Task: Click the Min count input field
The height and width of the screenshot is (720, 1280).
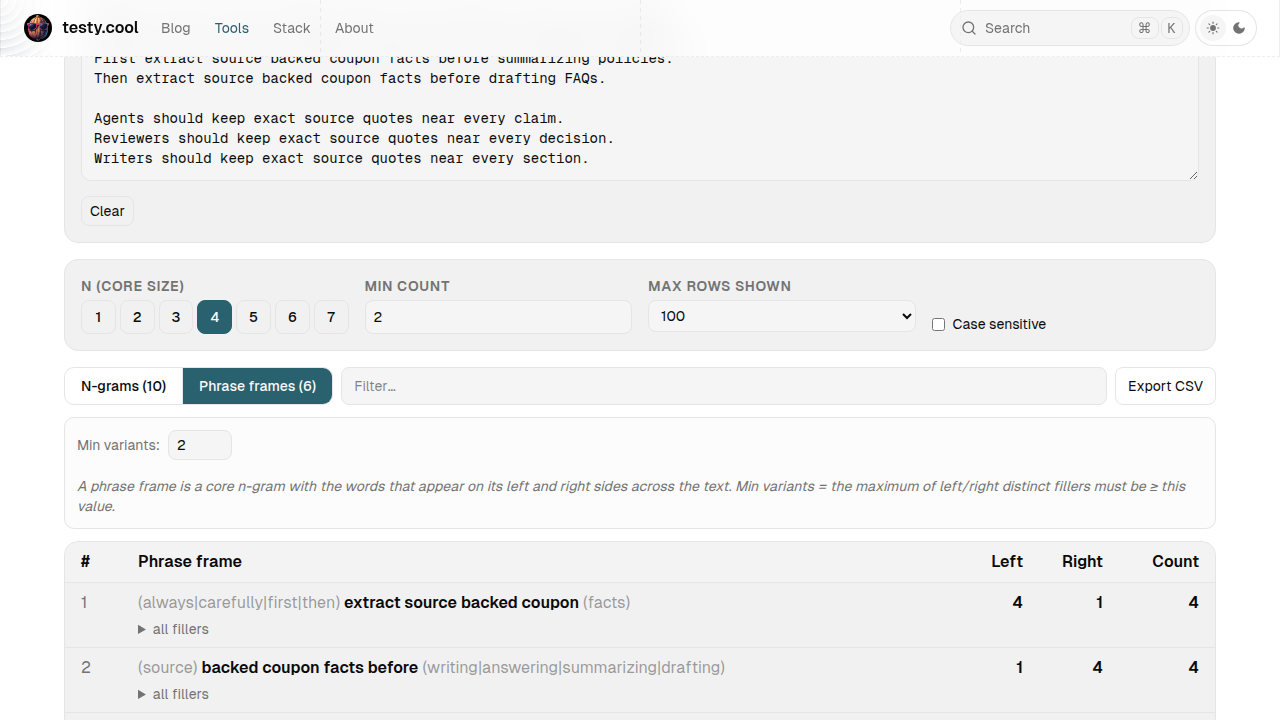Action: pos(498,317)
